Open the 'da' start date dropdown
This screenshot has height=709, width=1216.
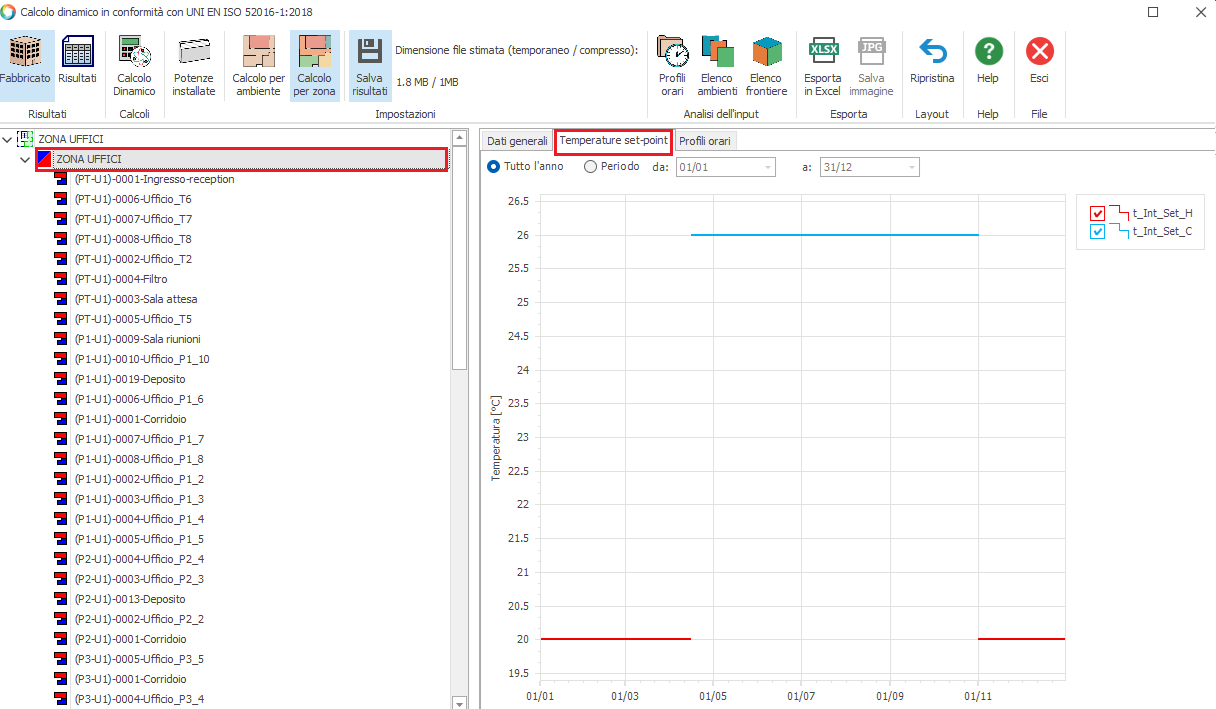[x=767, y=168]
